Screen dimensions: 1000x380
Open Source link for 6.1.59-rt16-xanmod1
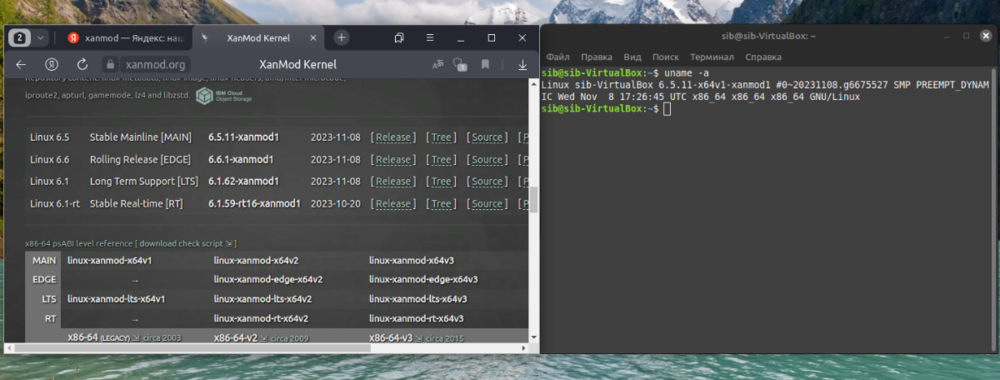(x=487, y=203)
